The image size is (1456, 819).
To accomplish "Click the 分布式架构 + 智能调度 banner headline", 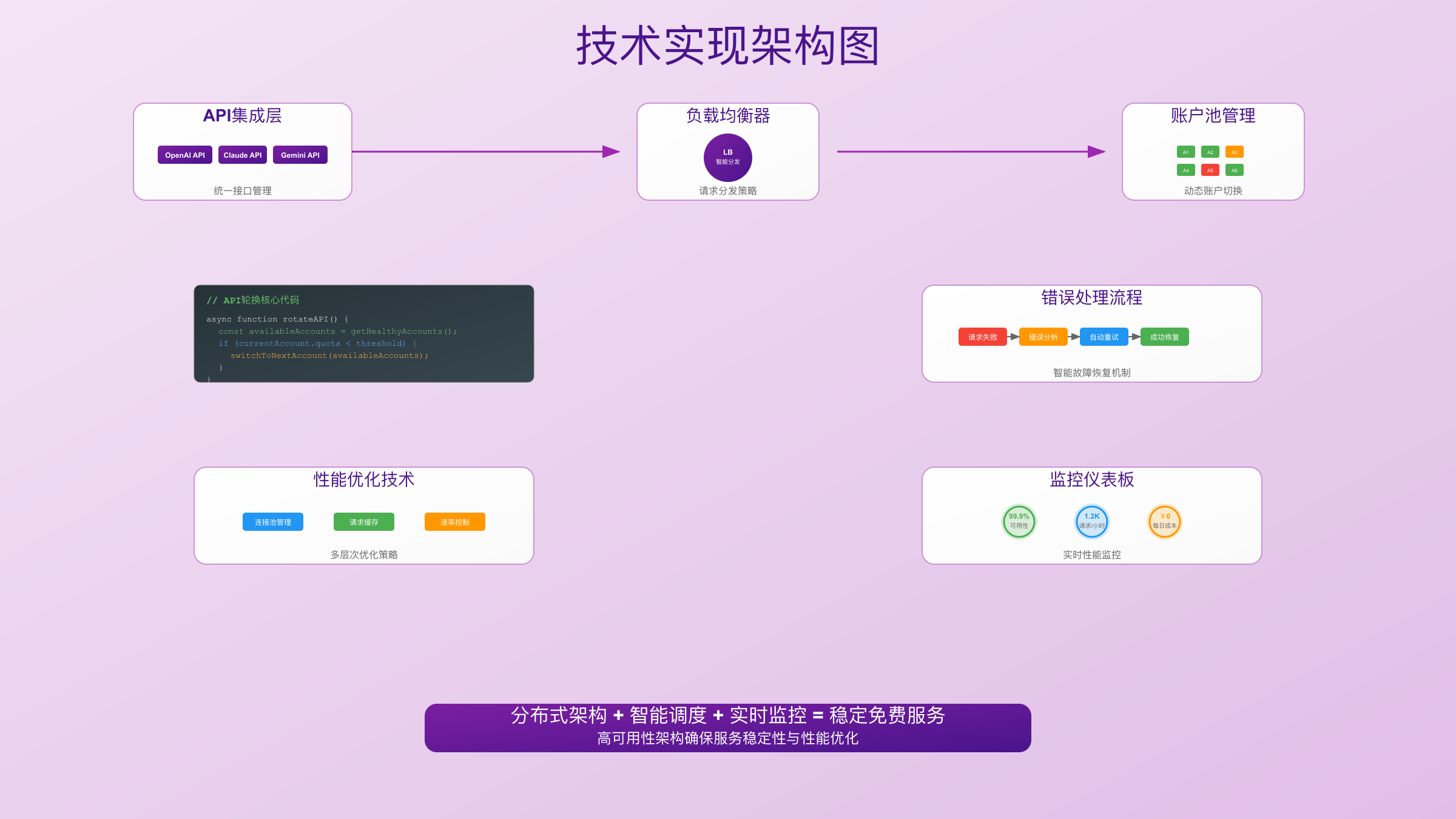I will pyautogui.click(x=728, y=715).
